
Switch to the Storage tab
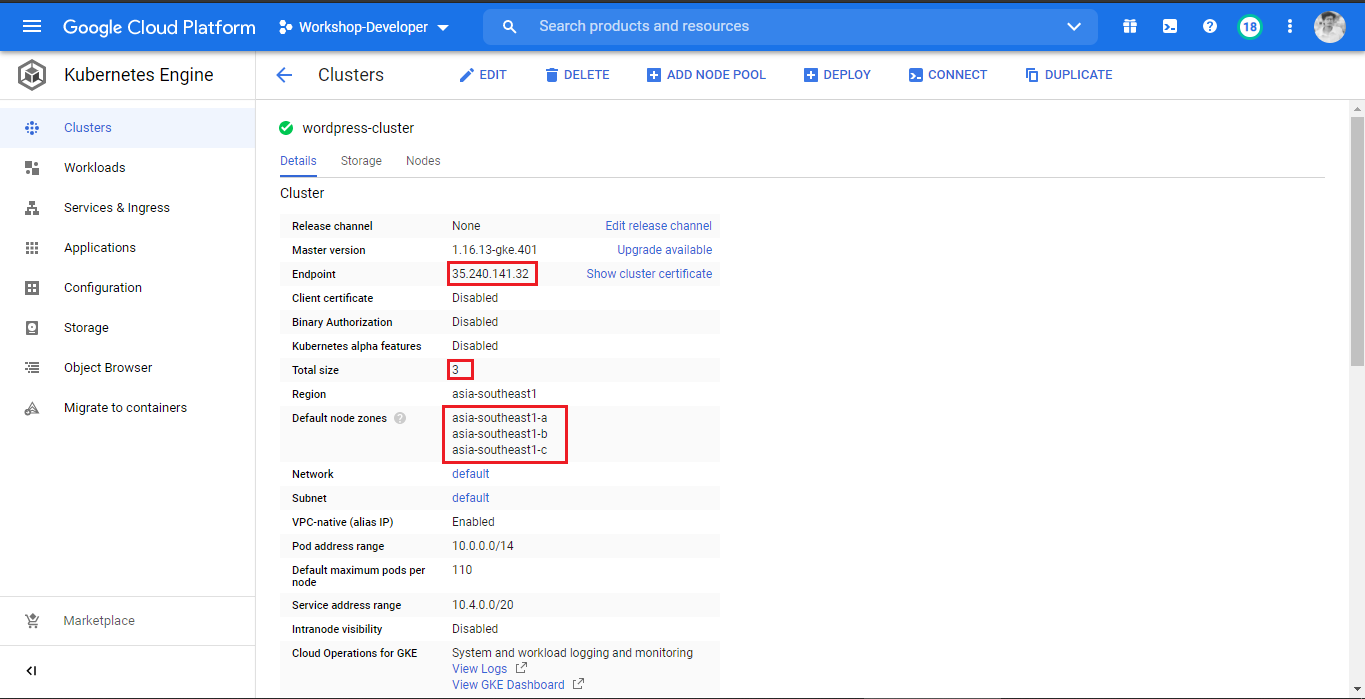tap(361, 161)
